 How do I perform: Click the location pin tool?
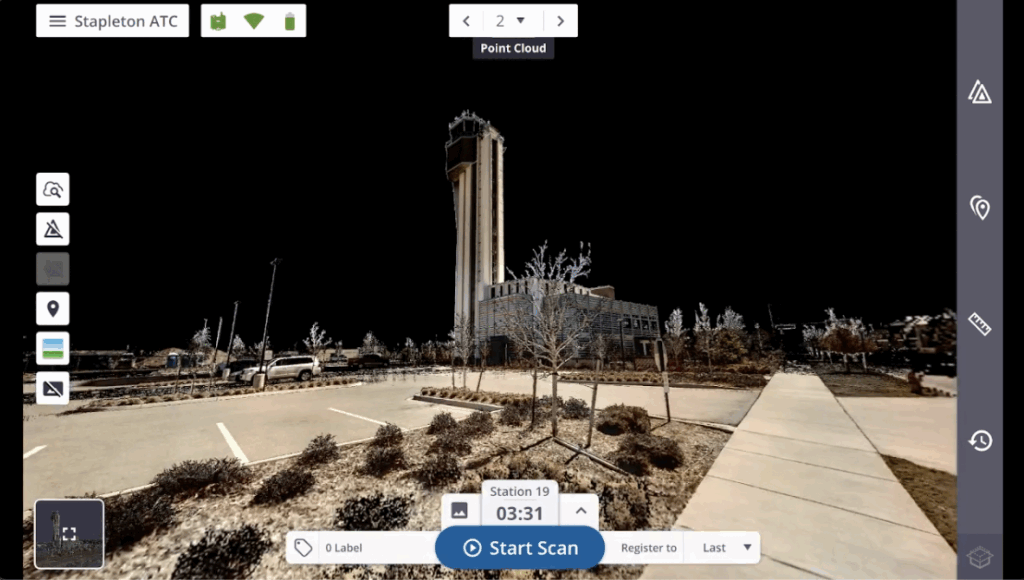point(52,308)
